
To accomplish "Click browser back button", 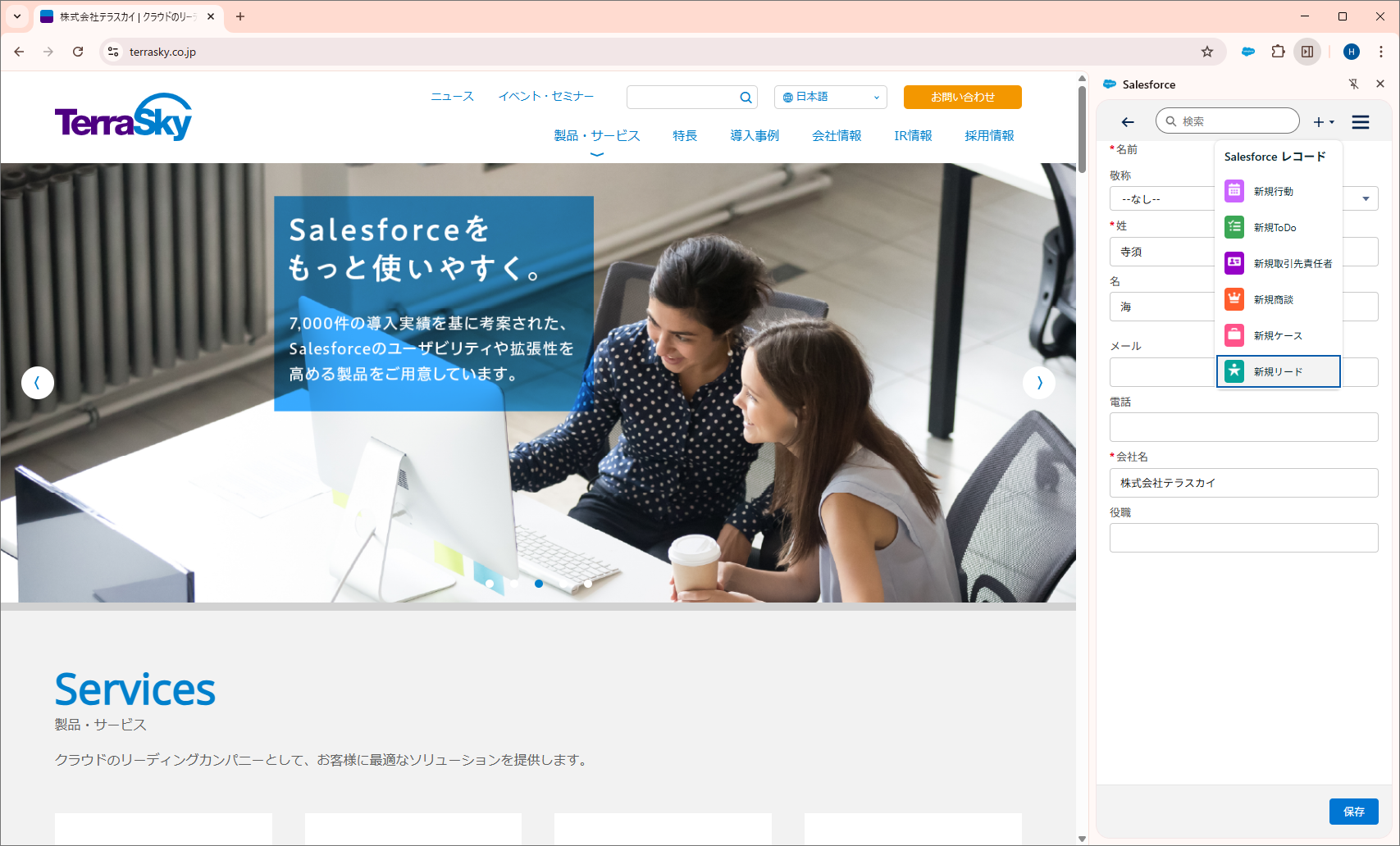I will click(x=19, y=52).
